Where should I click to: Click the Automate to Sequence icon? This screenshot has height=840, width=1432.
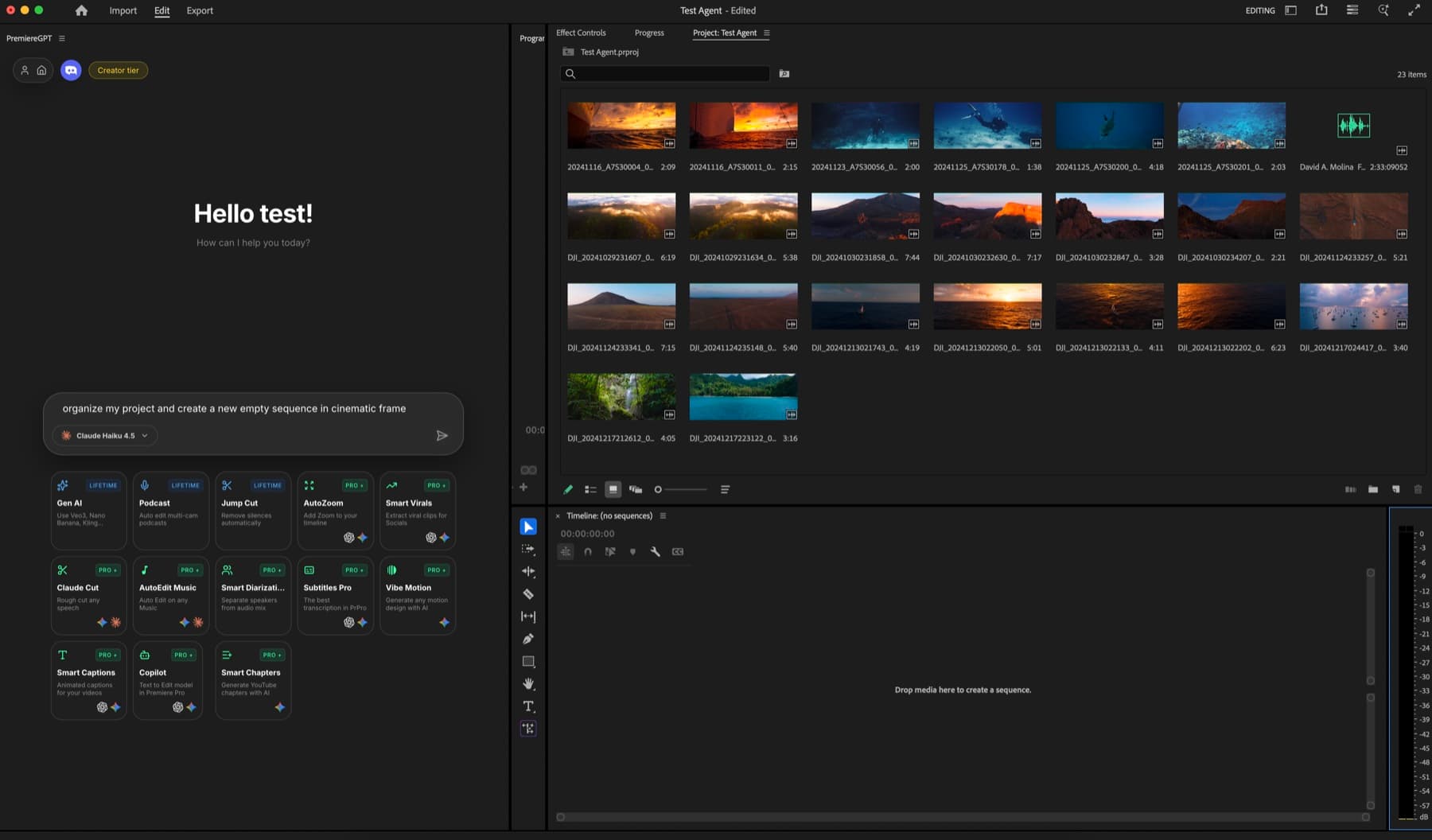[1350, 489]
